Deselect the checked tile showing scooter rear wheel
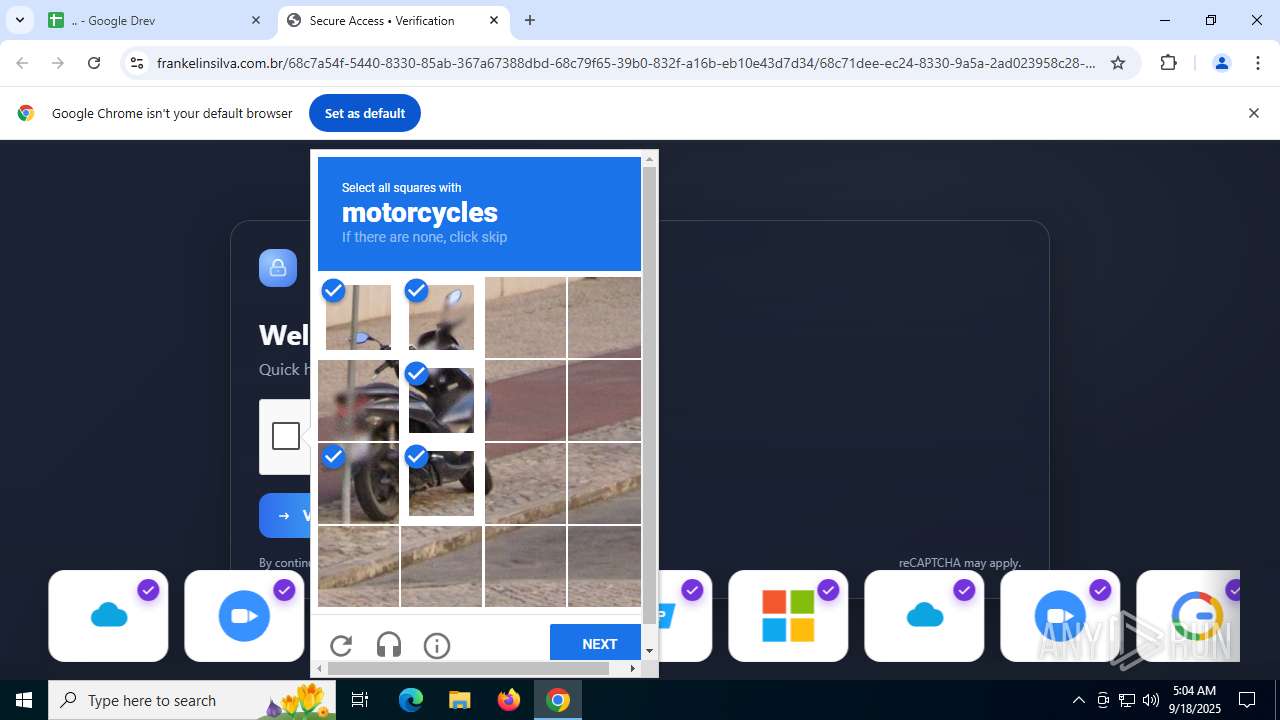1280x720 pixels. coord(441,483)
